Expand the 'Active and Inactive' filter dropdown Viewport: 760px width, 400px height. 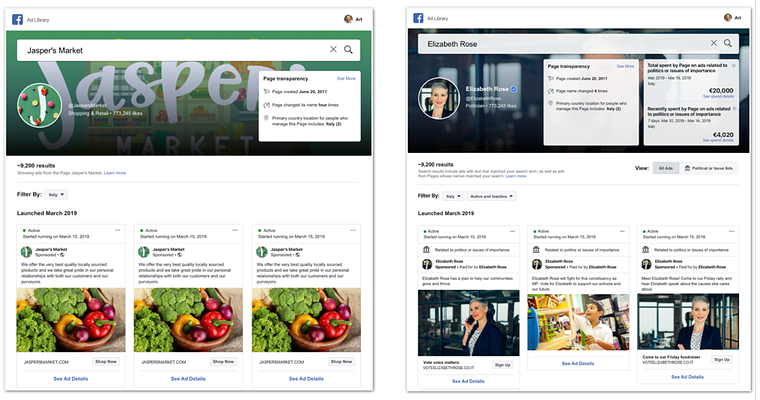click(491, 196)
